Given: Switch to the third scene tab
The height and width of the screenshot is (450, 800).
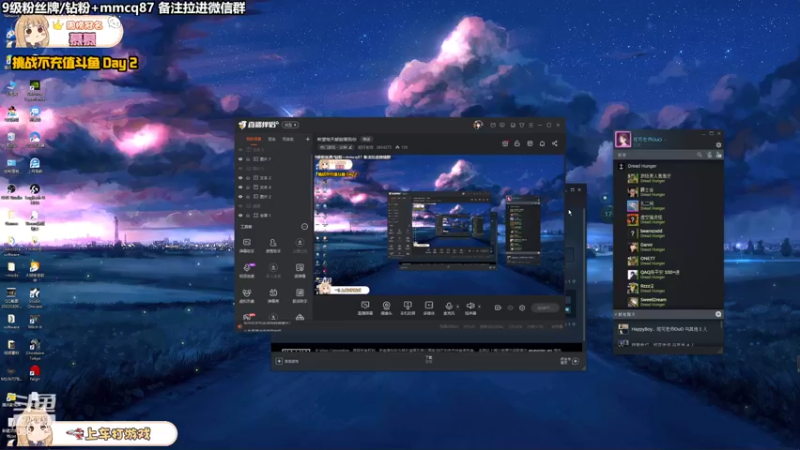Looking at the screenshot, I should click(x=288, y=139).
